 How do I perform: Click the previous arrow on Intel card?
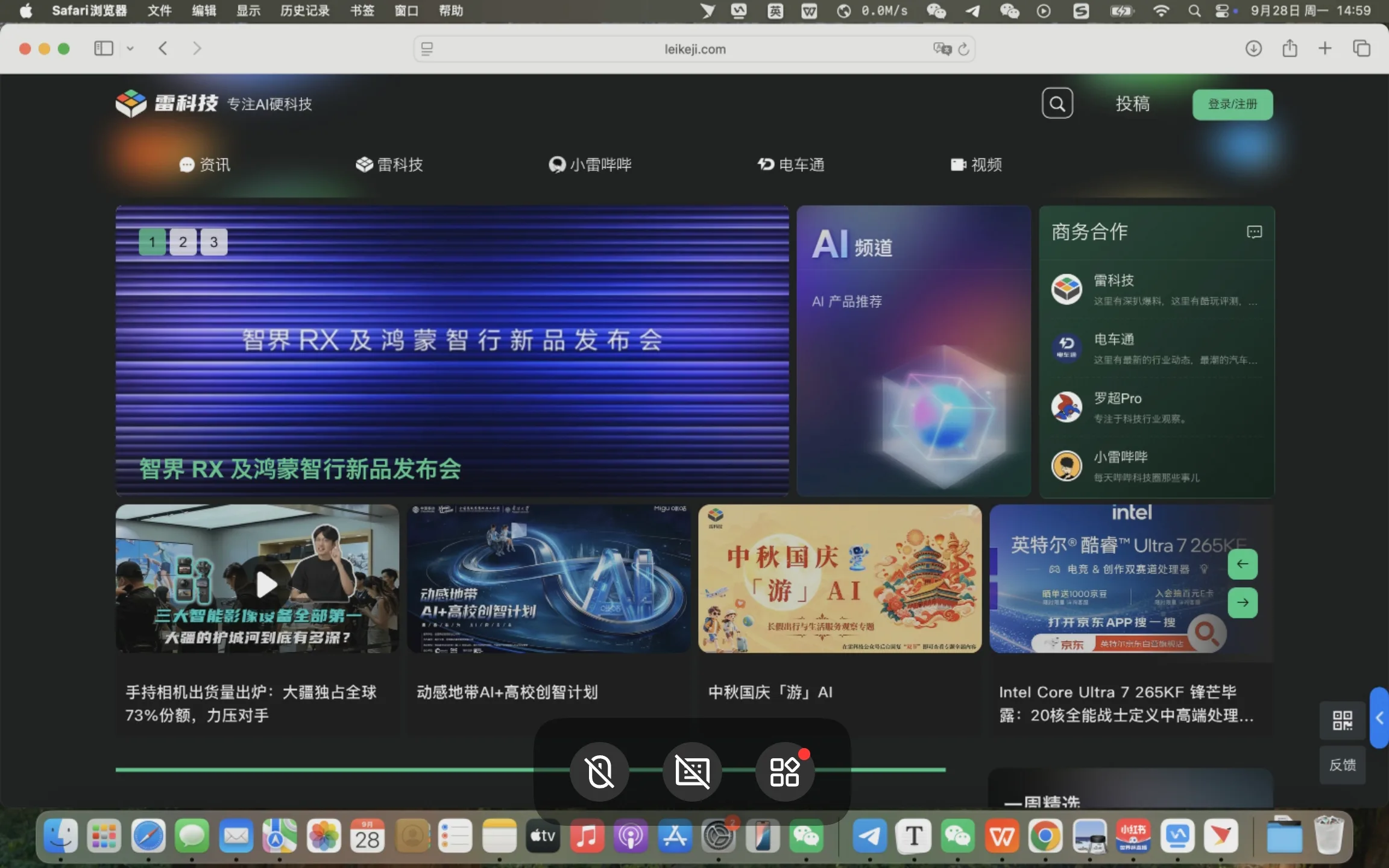(x=1243, y=565)
